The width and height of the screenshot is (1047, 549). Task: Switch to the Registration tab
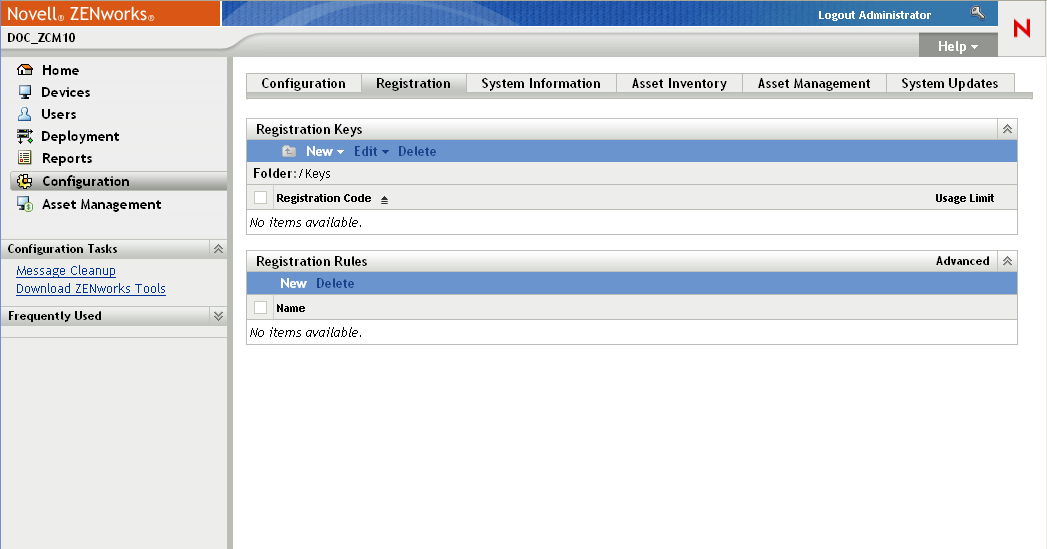pyautogui.click(x=413, y=83)
